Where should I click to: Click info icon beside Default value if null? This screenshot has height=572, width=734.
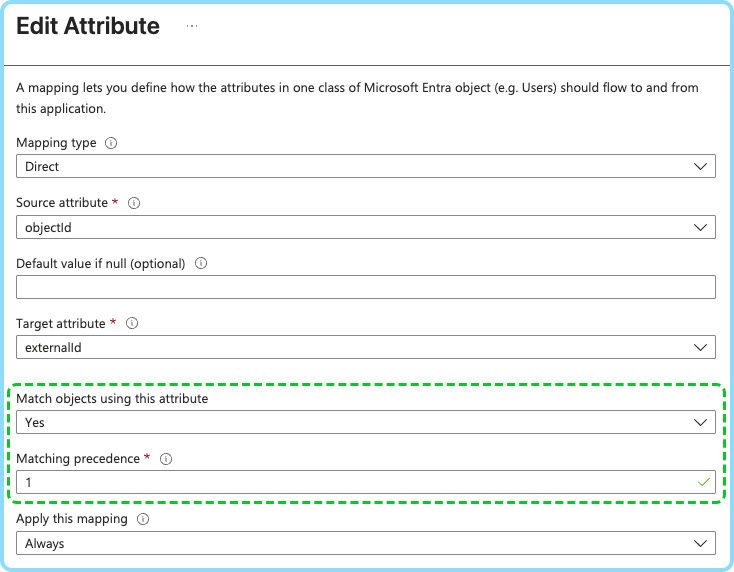pyautogui.click(x=201, y=264)
